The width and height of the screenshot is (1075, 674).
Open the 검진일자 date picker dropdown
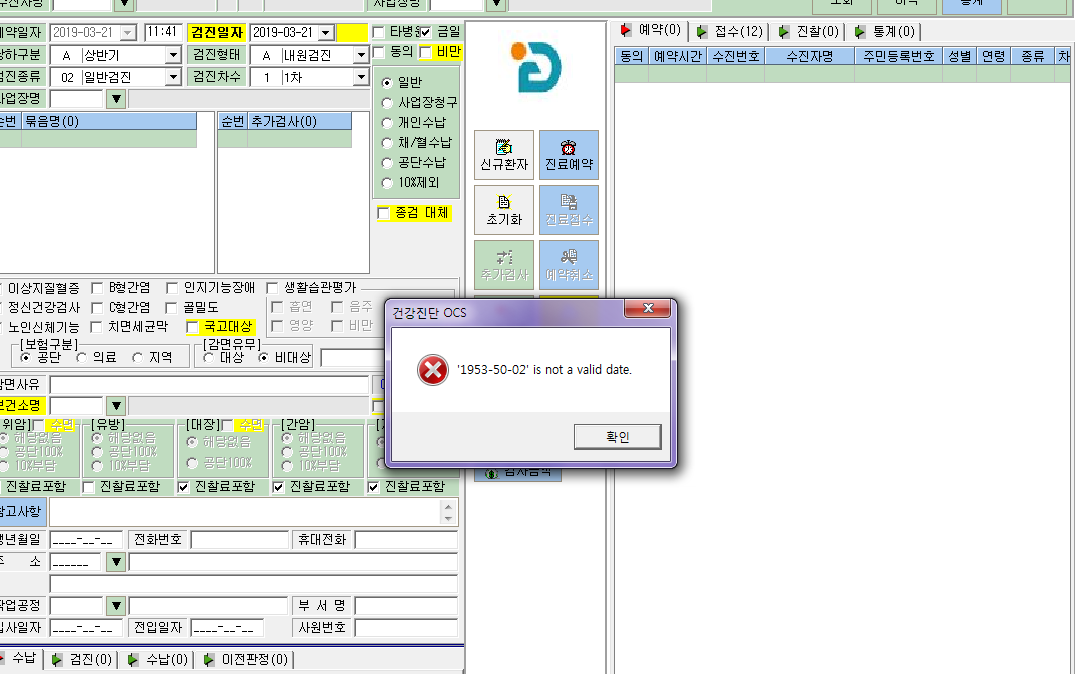tap(326, 32)
